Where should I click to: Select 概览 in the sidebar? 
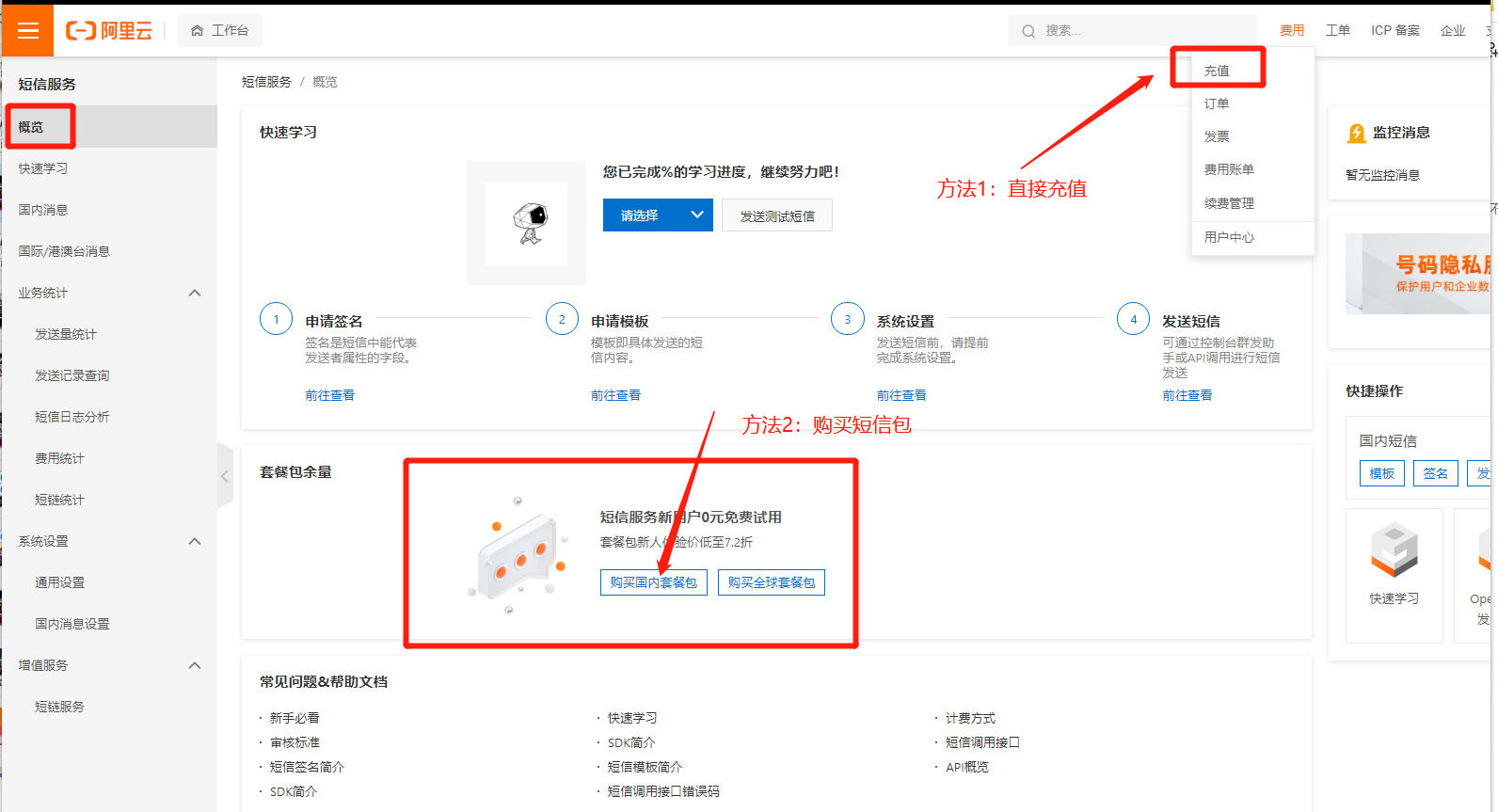point(109,127)
